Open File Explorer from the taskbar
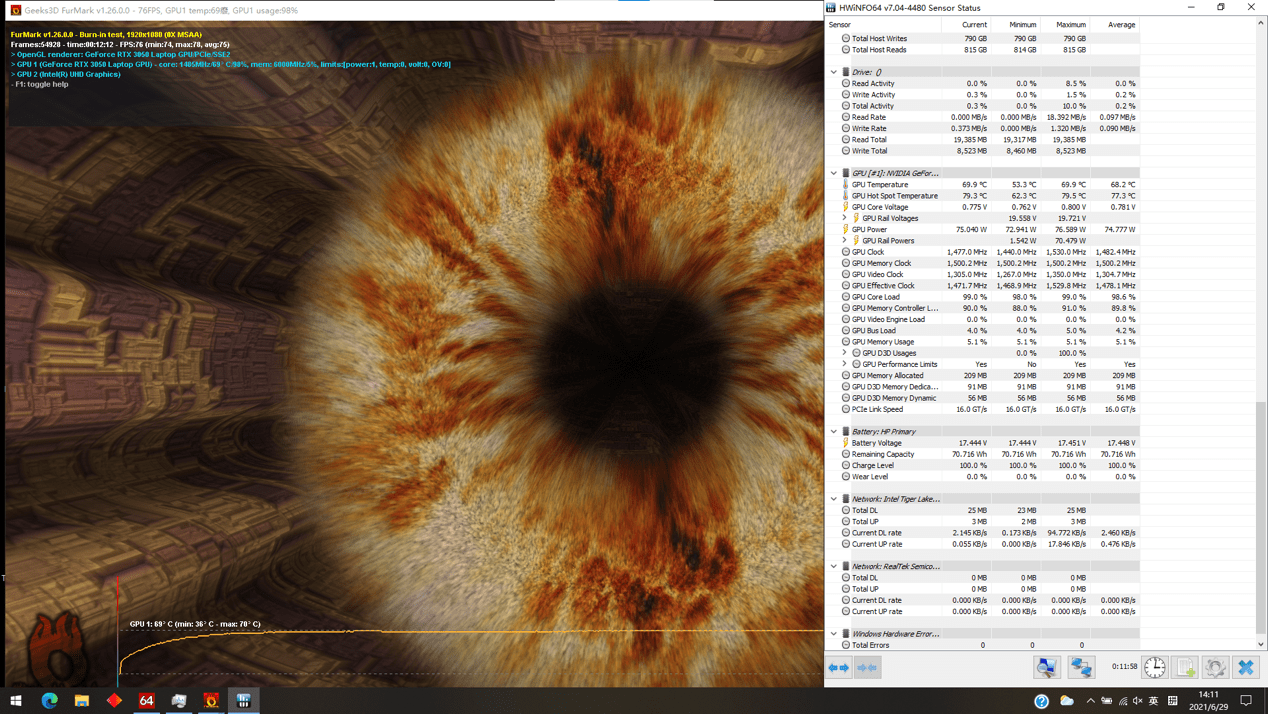Viewport: 1268px width, 714px height. pyautogui.click(x=82, y=701)
